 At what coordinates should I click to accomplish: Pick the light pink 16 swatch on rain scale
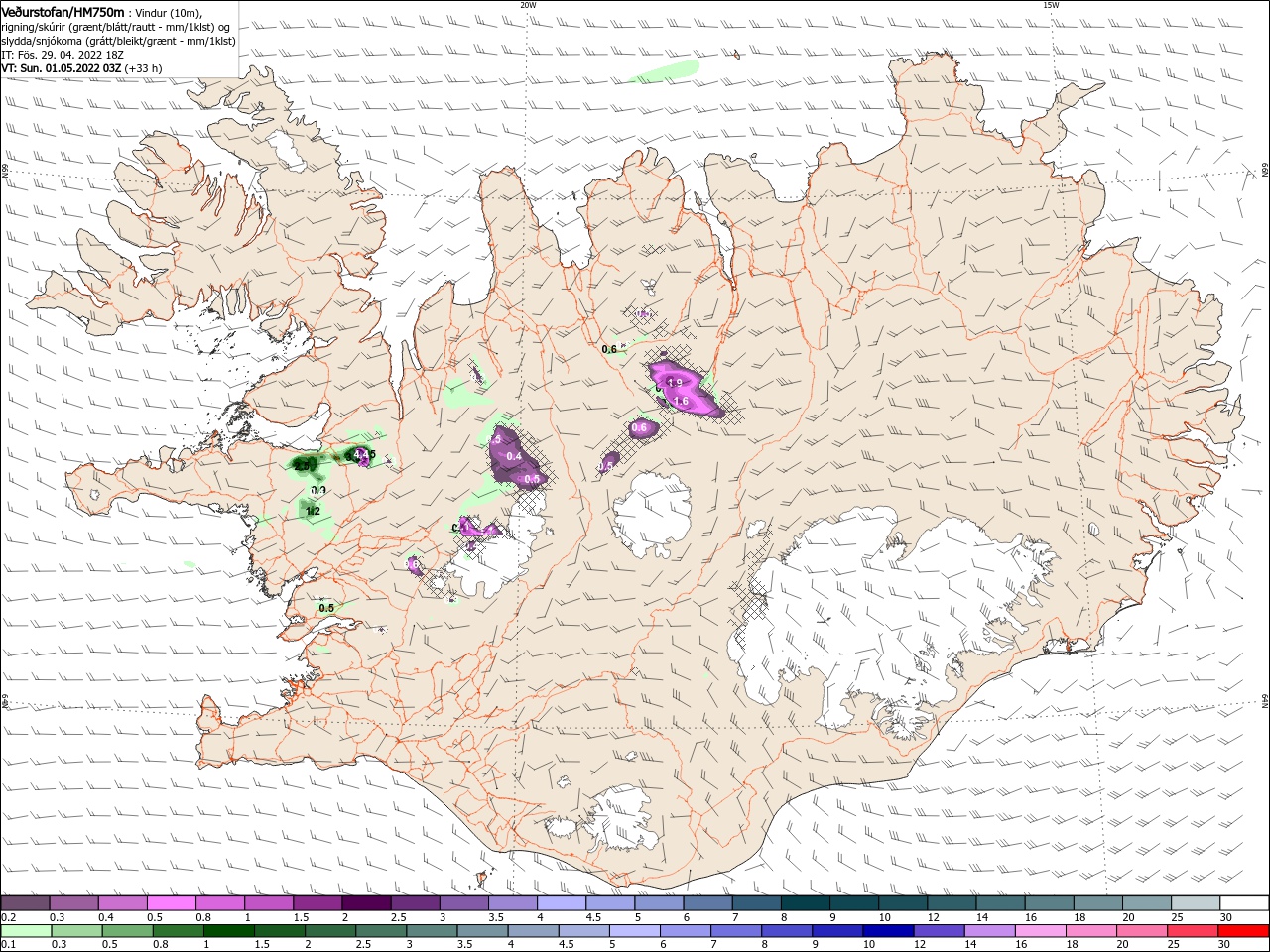point(1042,931)
